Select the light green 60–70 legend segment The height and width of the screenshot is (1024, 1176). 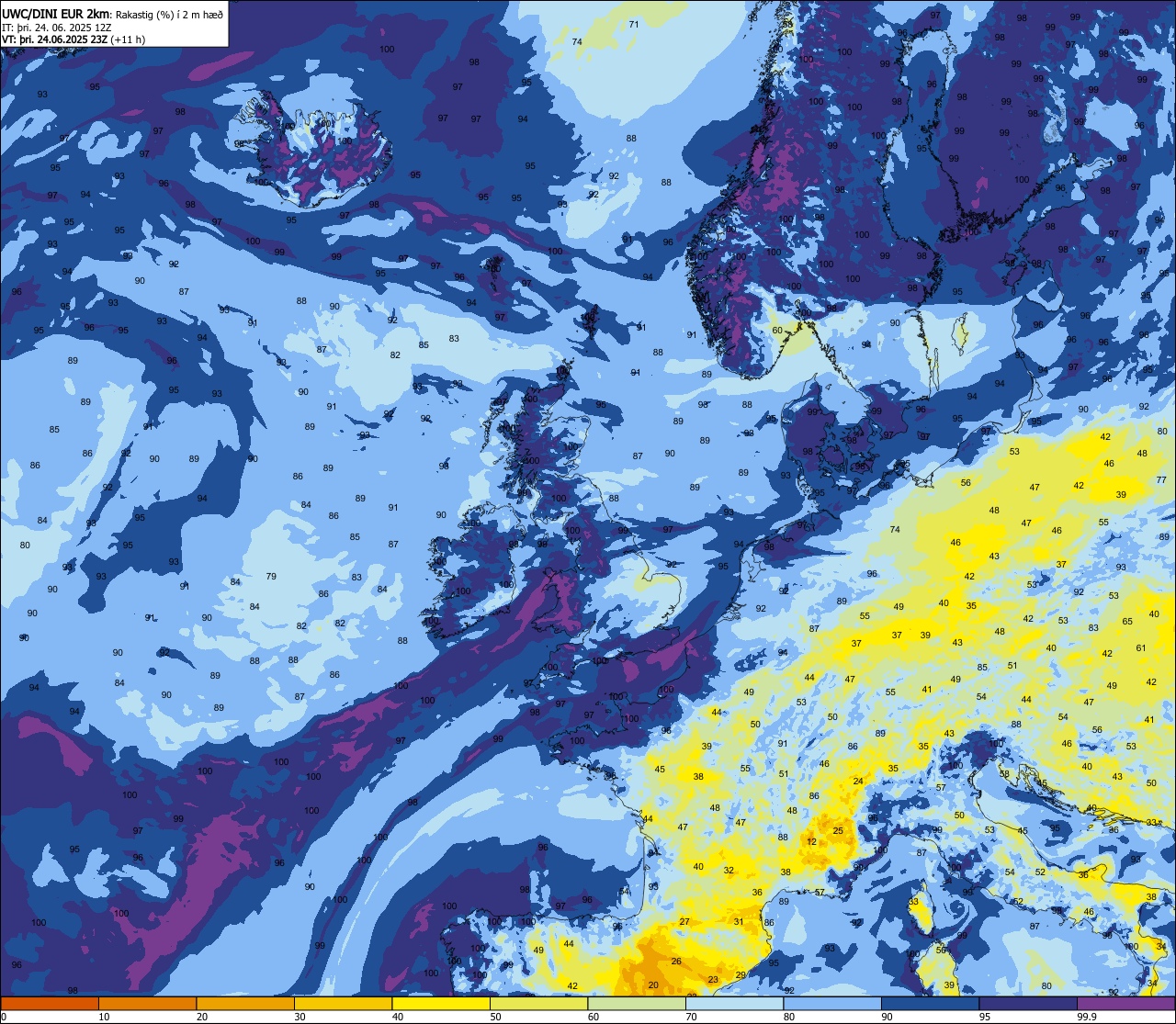[x=637, y=1003]
